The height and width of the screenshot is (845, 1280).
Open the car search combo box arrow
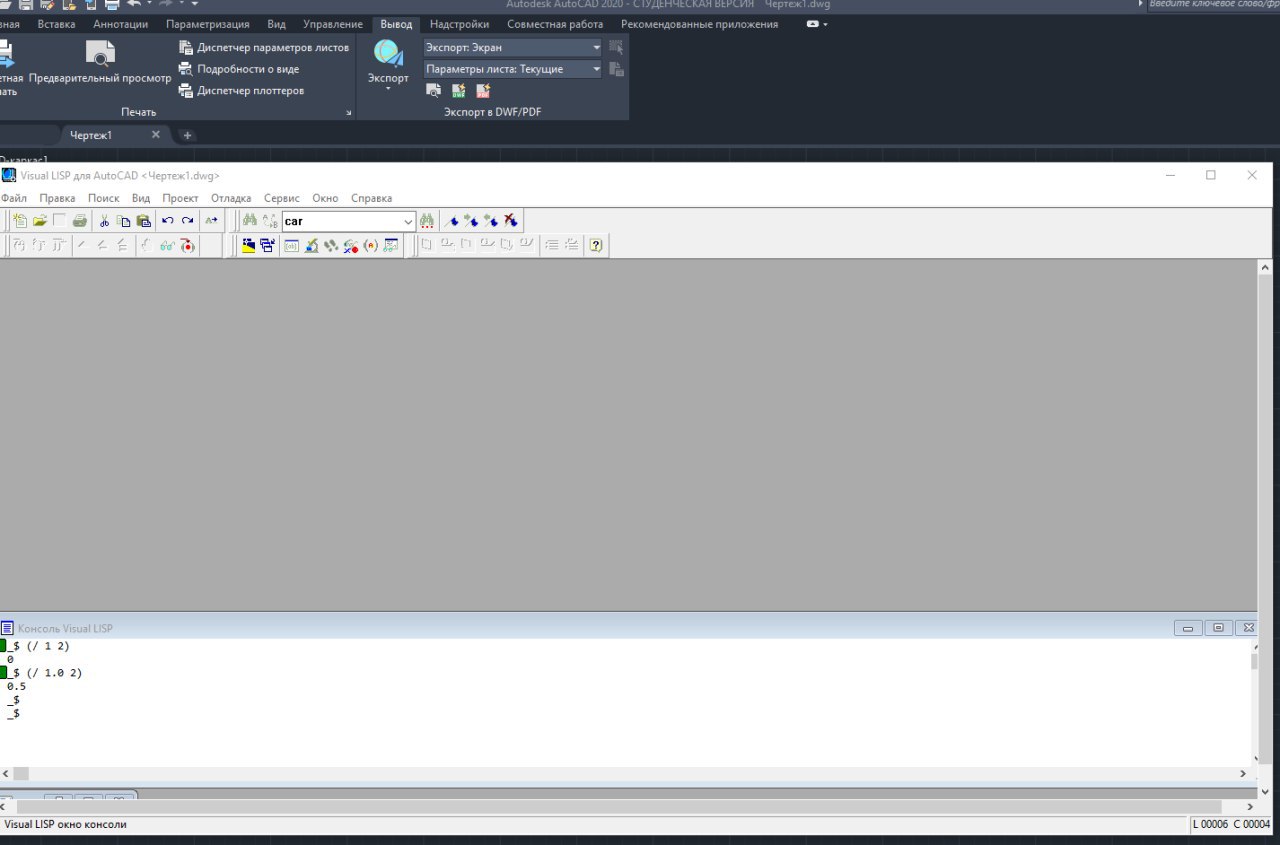[408, 221]
